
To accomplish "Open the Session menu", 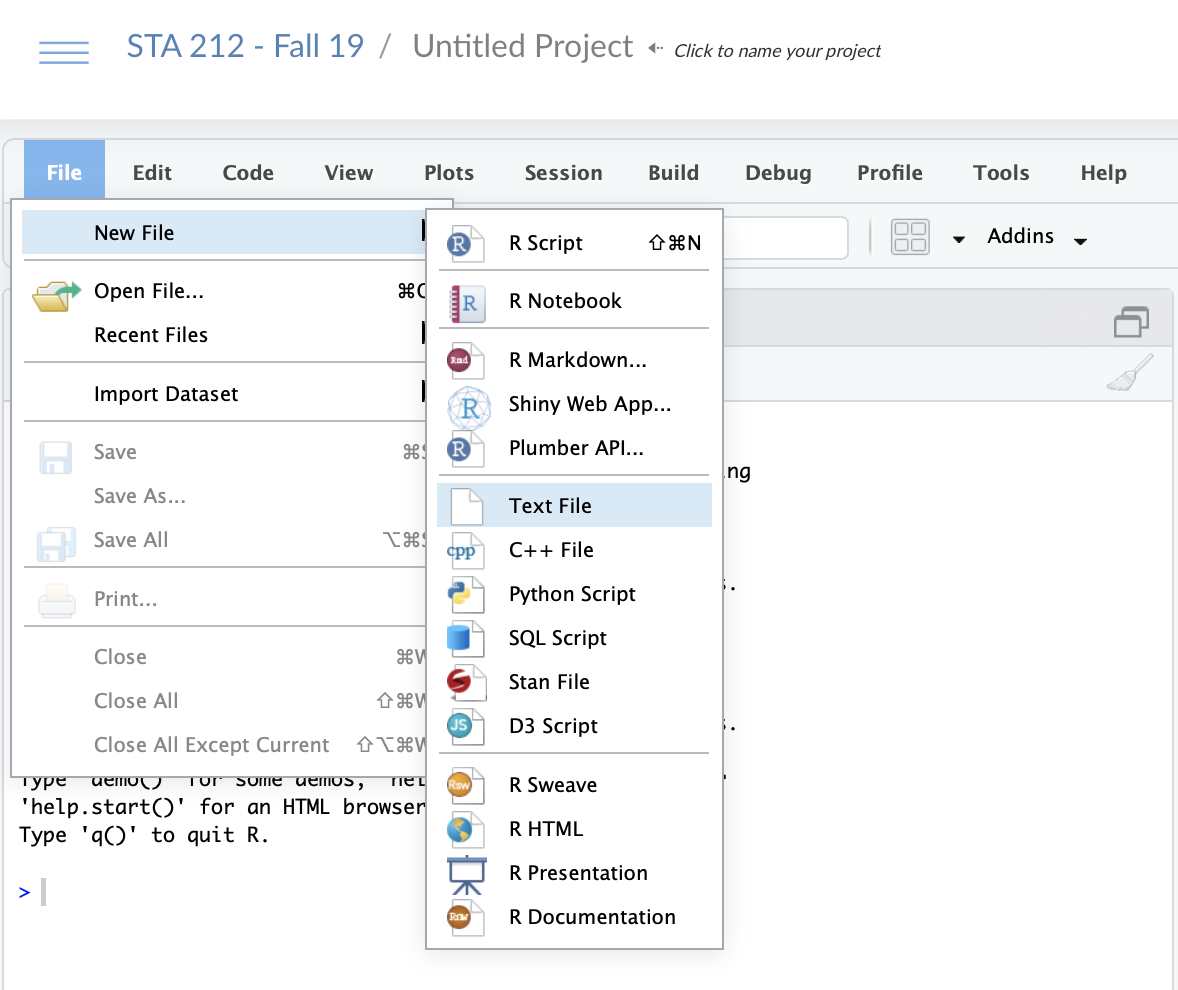I will (563, 173).
